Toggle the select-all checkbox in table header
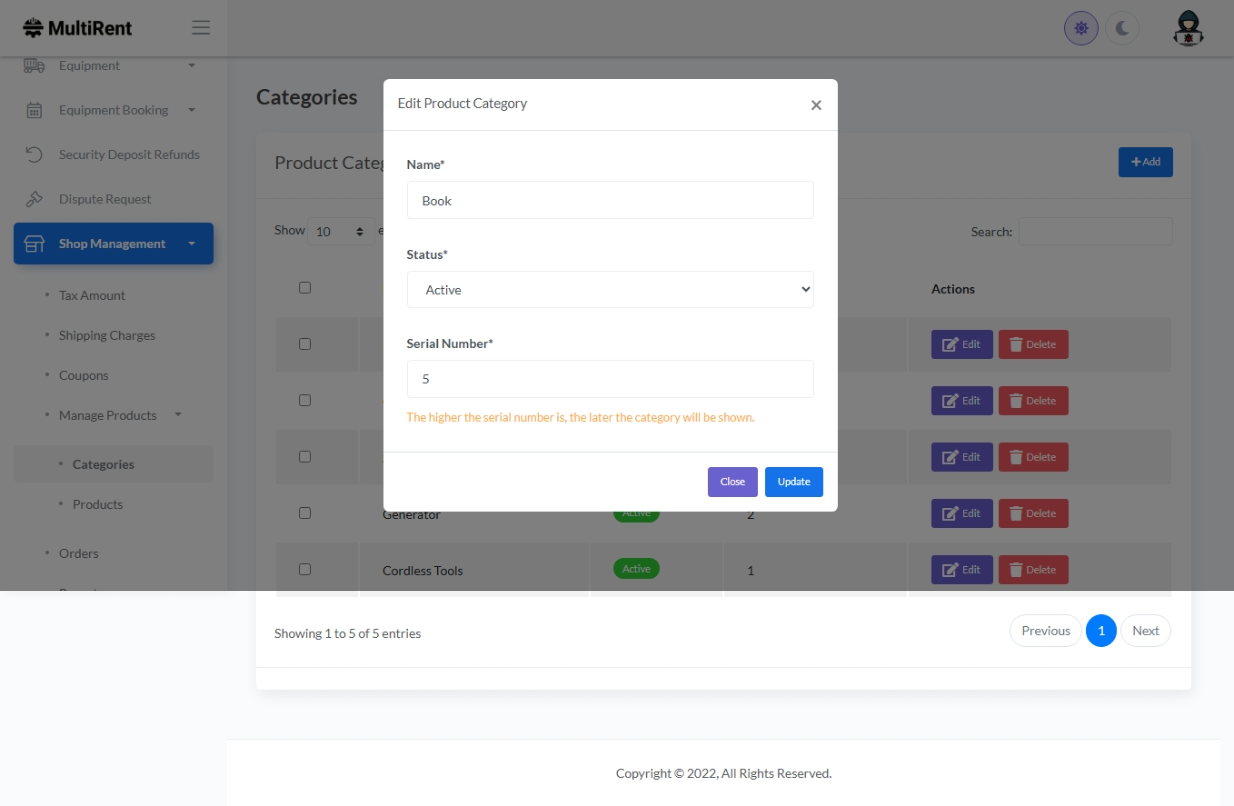The image size is (1234, 806). (x=305, y=288)
